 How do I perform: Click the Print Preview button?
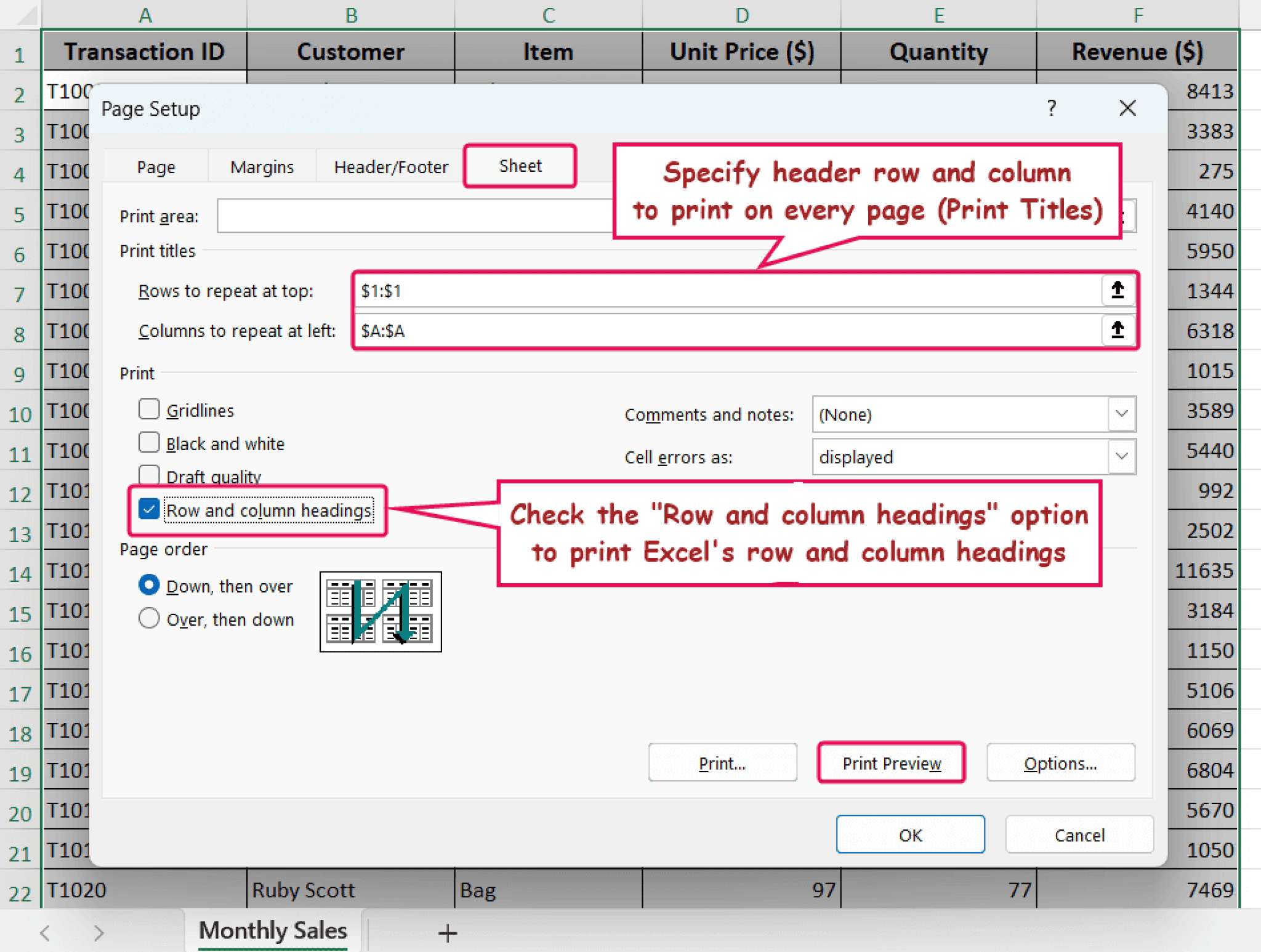click(x=892, y=762)
